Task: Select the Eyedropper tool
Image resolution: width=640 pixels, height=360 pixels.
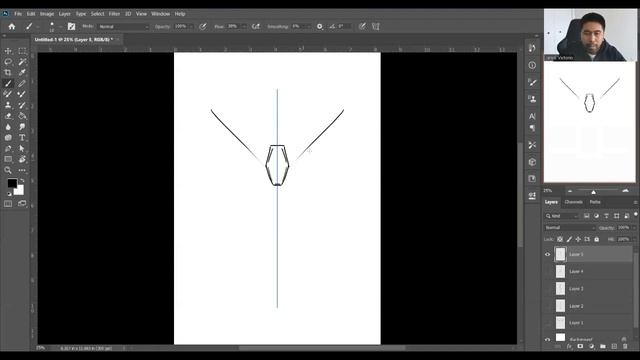Action: (x=22, y=72)
